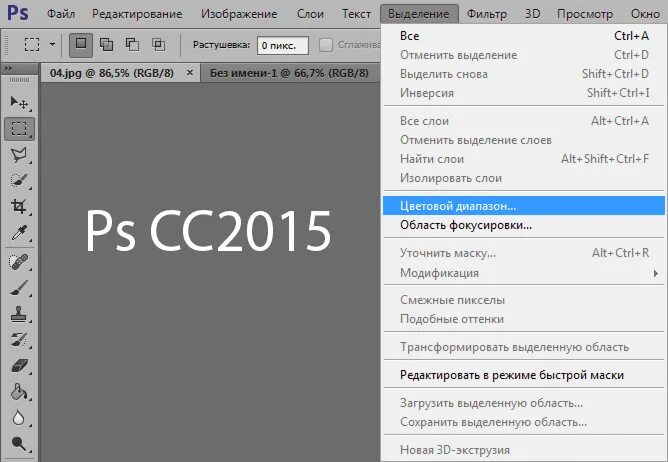Click Сохранить выделенную область item

tap(524, 422)
